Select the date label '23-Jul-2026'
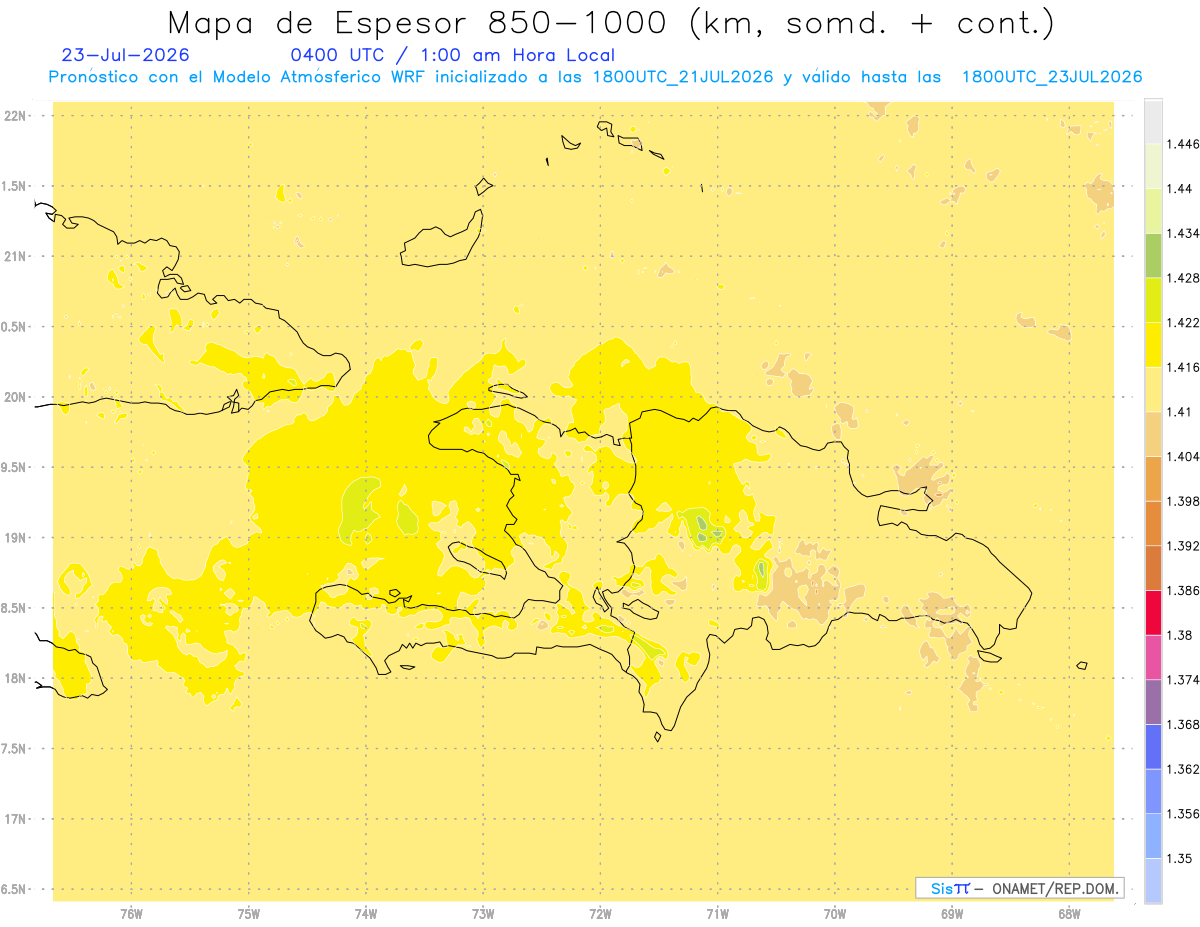Image resolution: width=1200 pixels, height=927 pixels. click(x=125, y=56)
